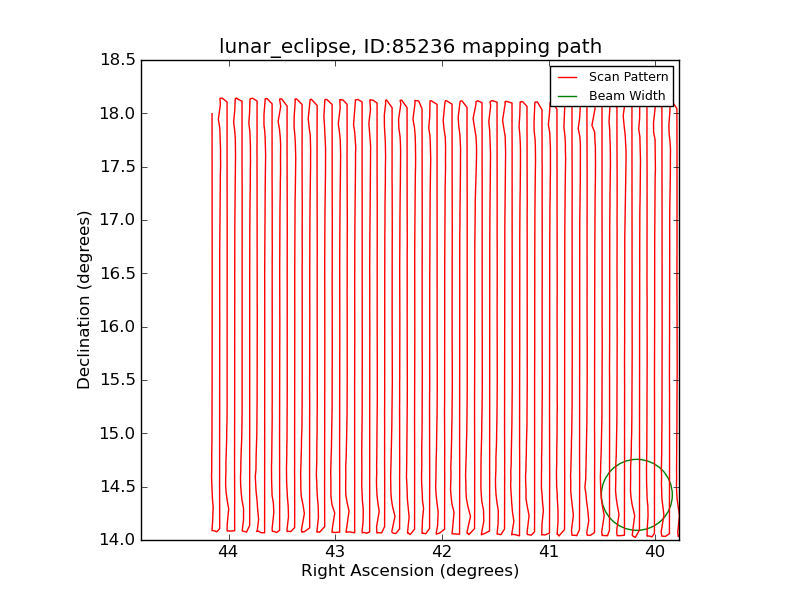This screenshot has height=600, width=800.
Task: Click the 15.0 declination tick label
Action: [118, 433]
